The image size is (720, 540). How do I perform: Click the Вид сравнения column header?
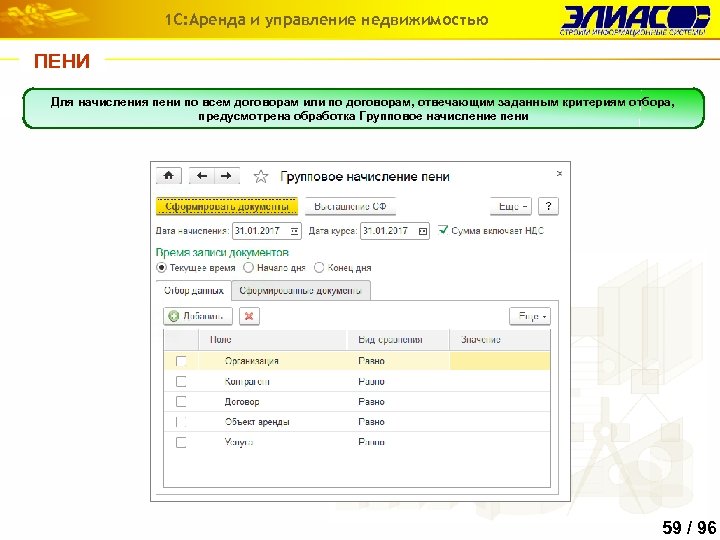coord(398,340)
